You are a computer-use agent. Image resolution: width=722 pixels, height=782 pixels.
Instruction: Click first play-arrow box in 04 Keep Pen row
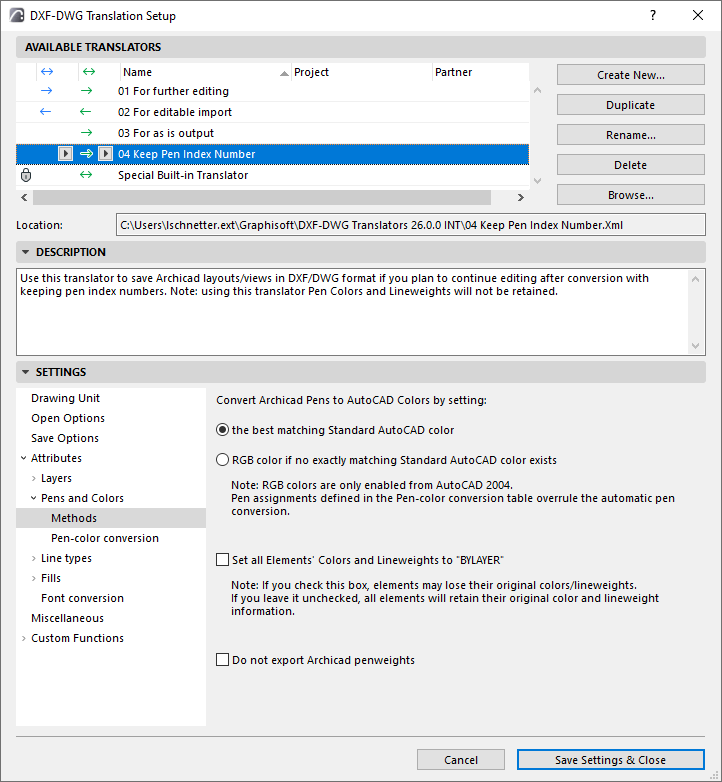click(x=65, y=154)
